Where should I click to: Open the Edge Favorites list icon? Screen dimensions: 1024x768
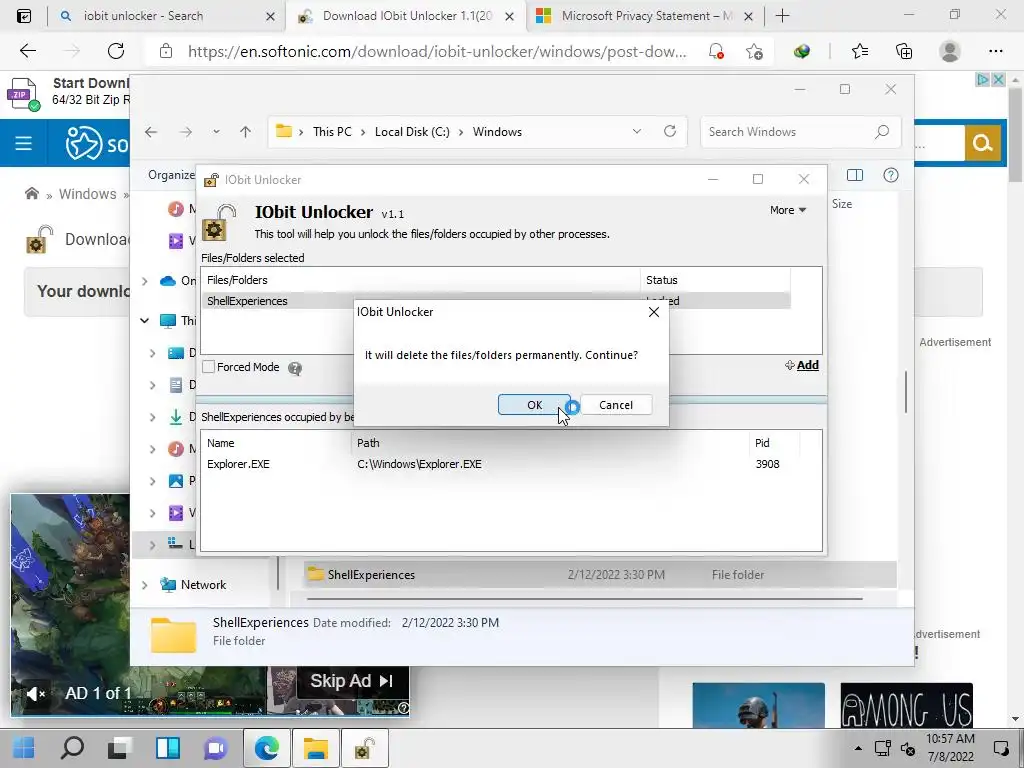click(x=859, y=51)
